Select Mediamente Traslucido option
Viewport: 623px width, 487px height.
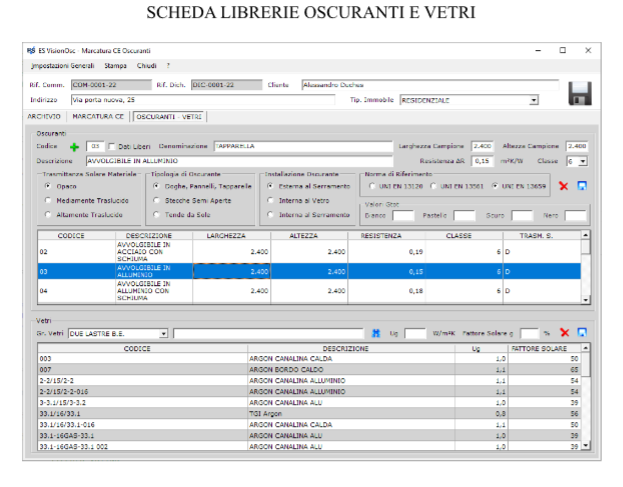48,200
